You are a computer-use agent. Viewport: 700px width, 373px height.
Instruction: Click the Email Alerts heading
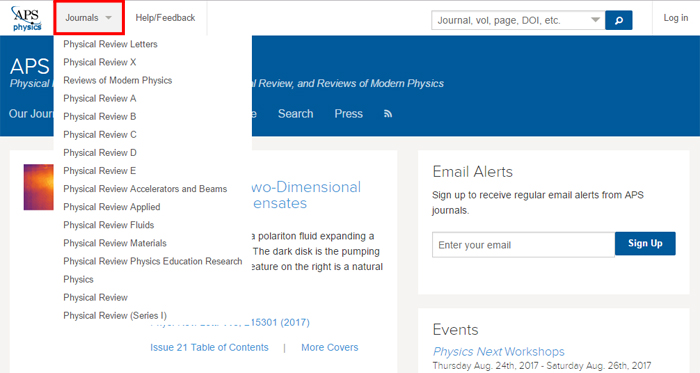click(x=472, y=172)
